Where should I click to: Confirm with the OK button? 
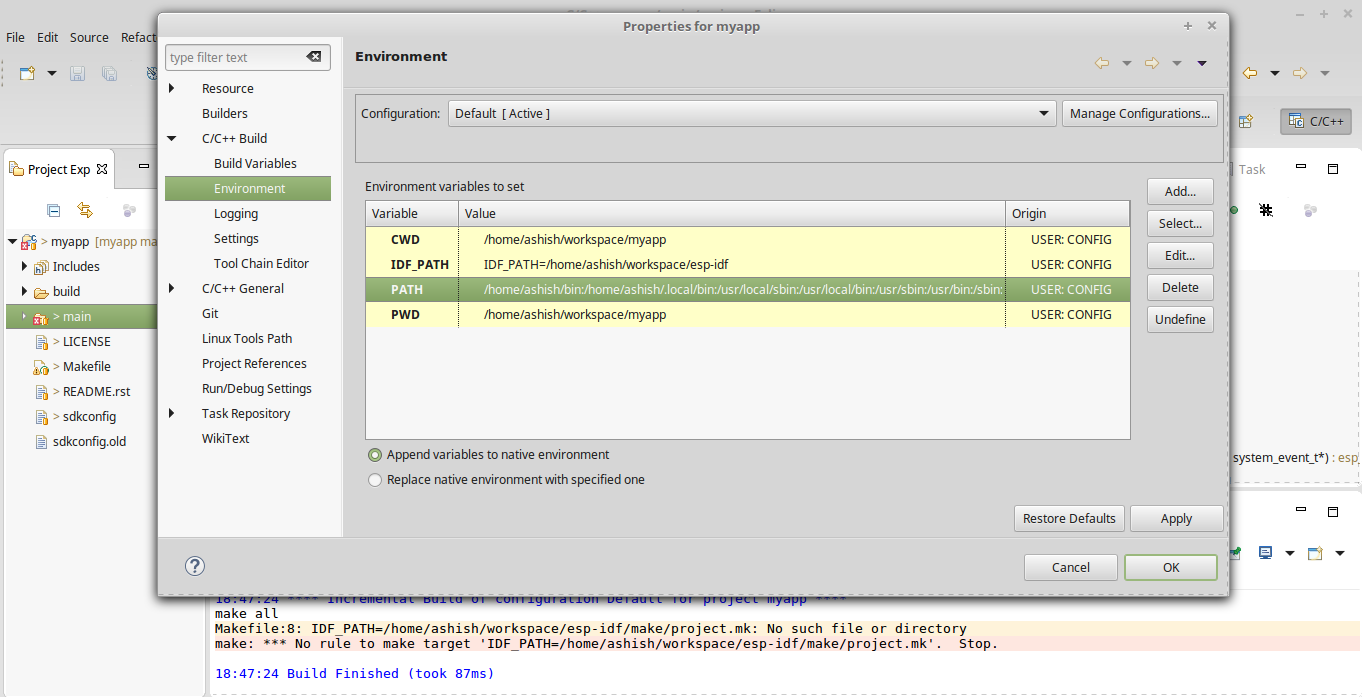tap(1171, 567)
